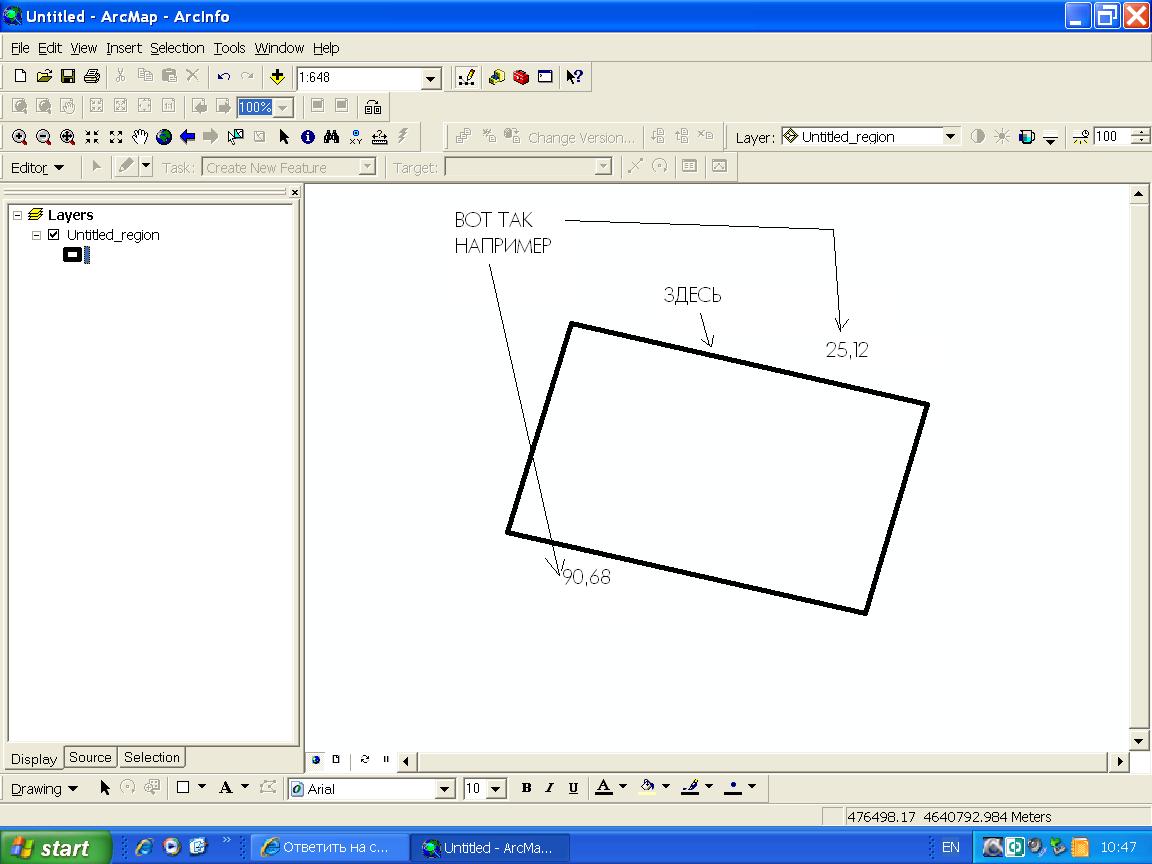This screenshot has width=1152, height=864.
Task: Open the Edit menu
Action: pyautogui.click(x=50, y=48)
